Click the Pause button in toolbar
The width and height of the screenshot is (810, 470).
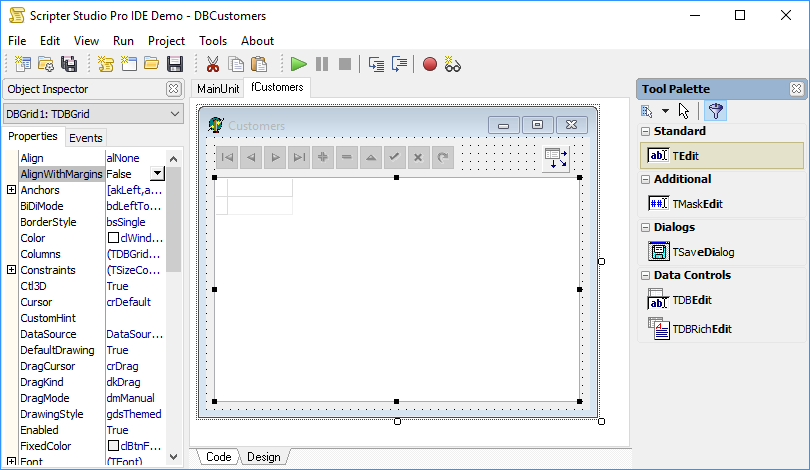[322, 64]
